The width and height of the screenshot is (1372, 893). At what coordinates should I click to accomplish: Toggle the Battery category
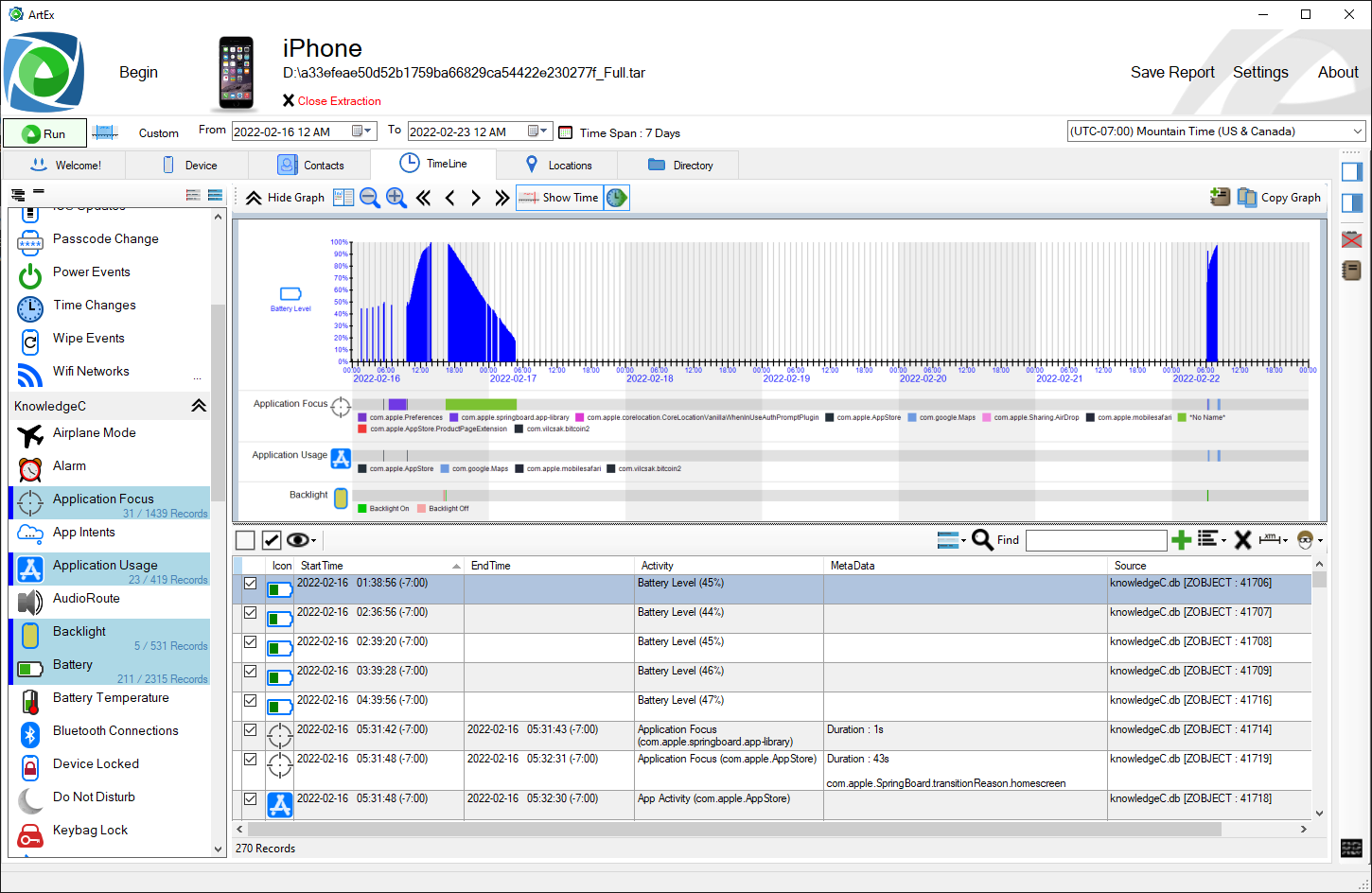[110, 669]
